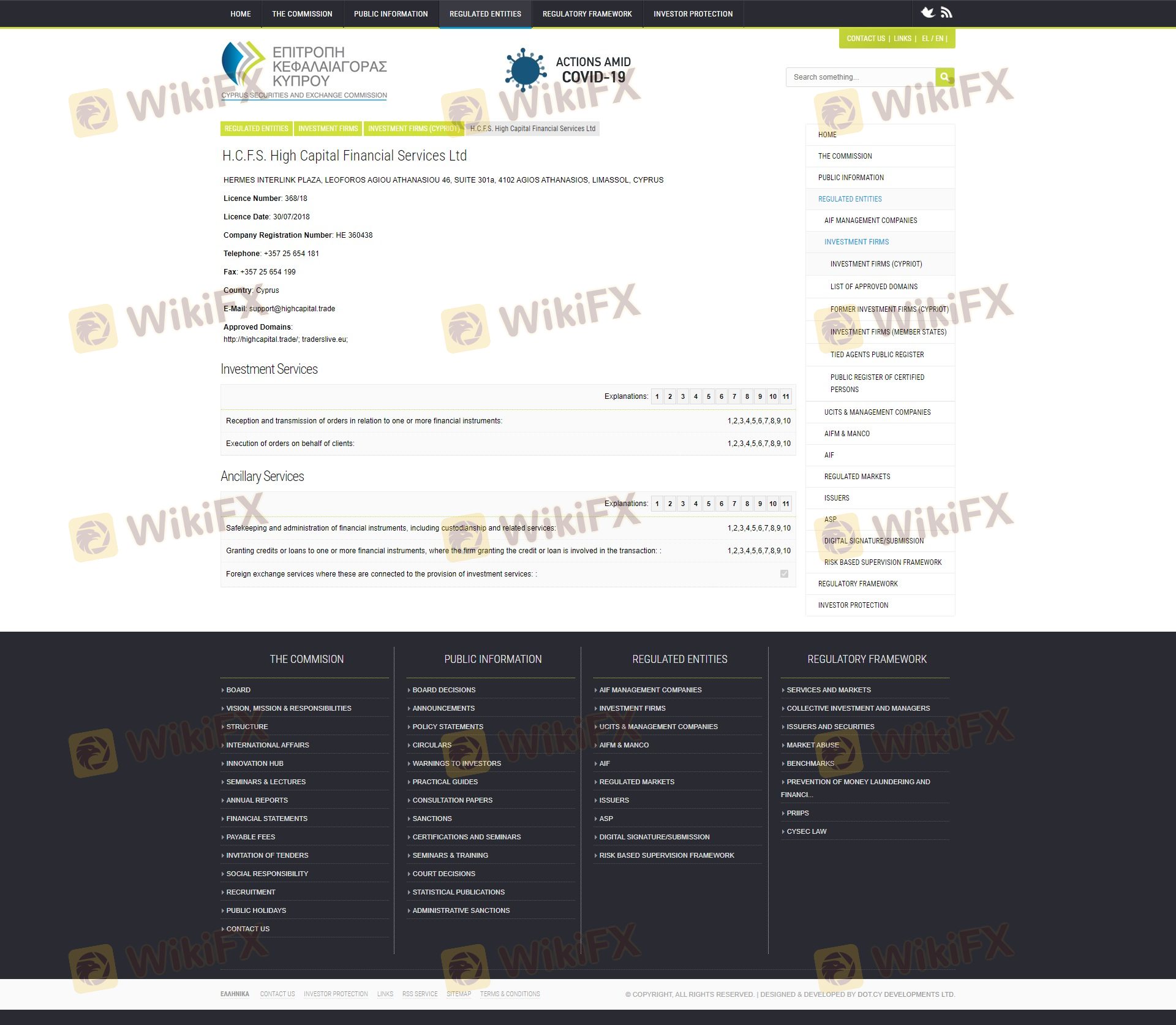Select Investor Protection in the top navigation
1176x1025 pixels.
(x=693, y=13)
